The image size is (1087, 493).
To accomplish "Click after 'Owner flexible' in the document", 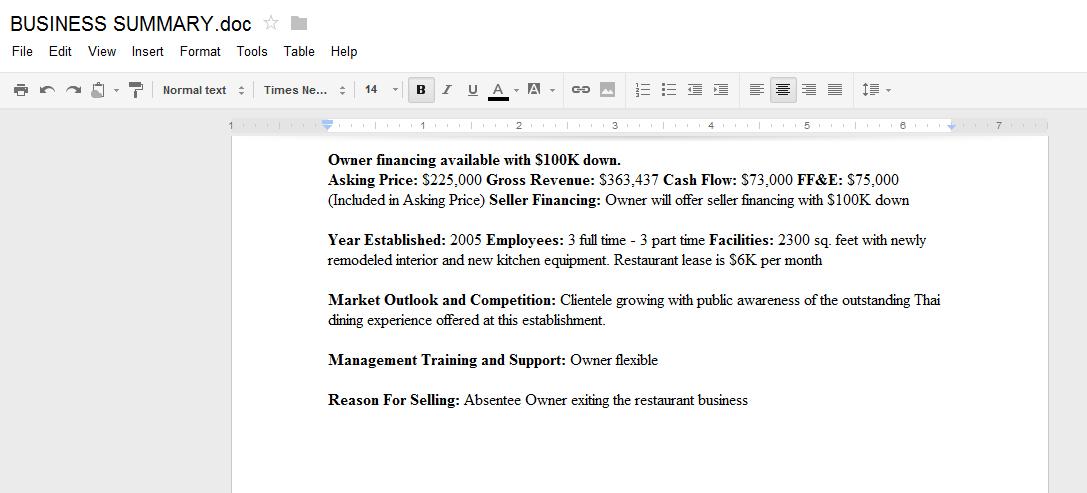I will point(658,361).
